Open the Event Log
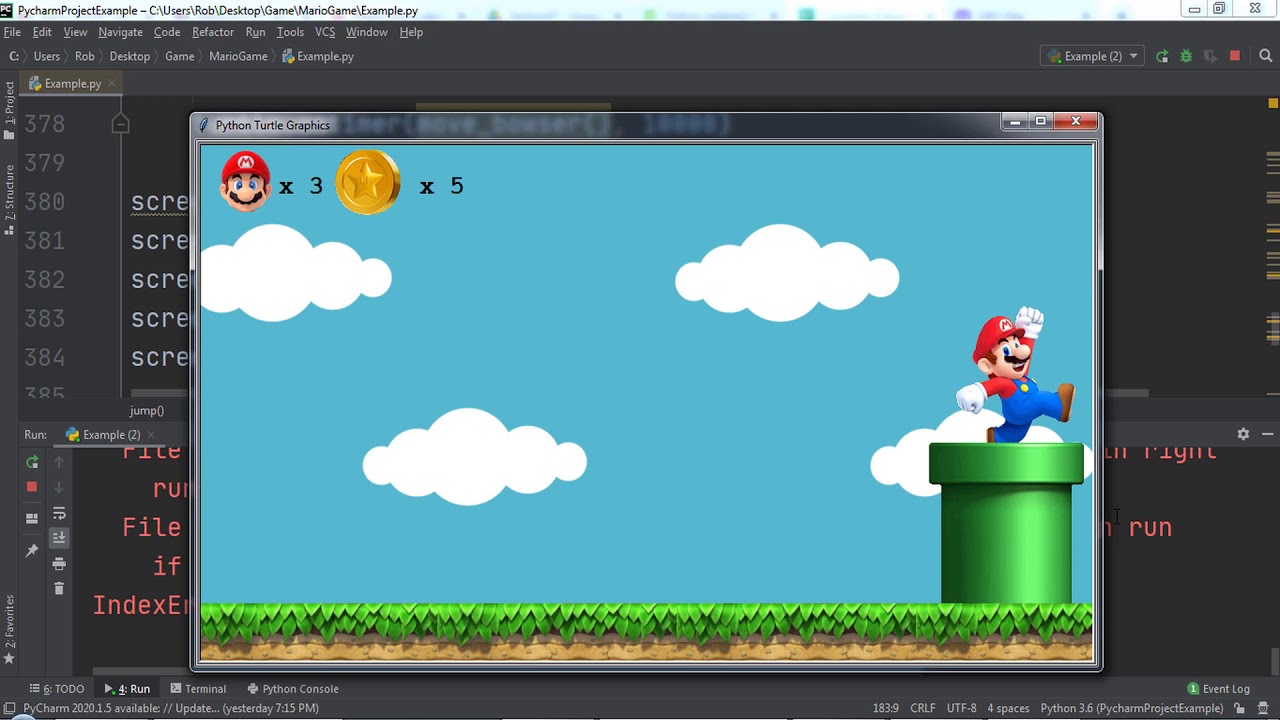 pos(1218,689)
